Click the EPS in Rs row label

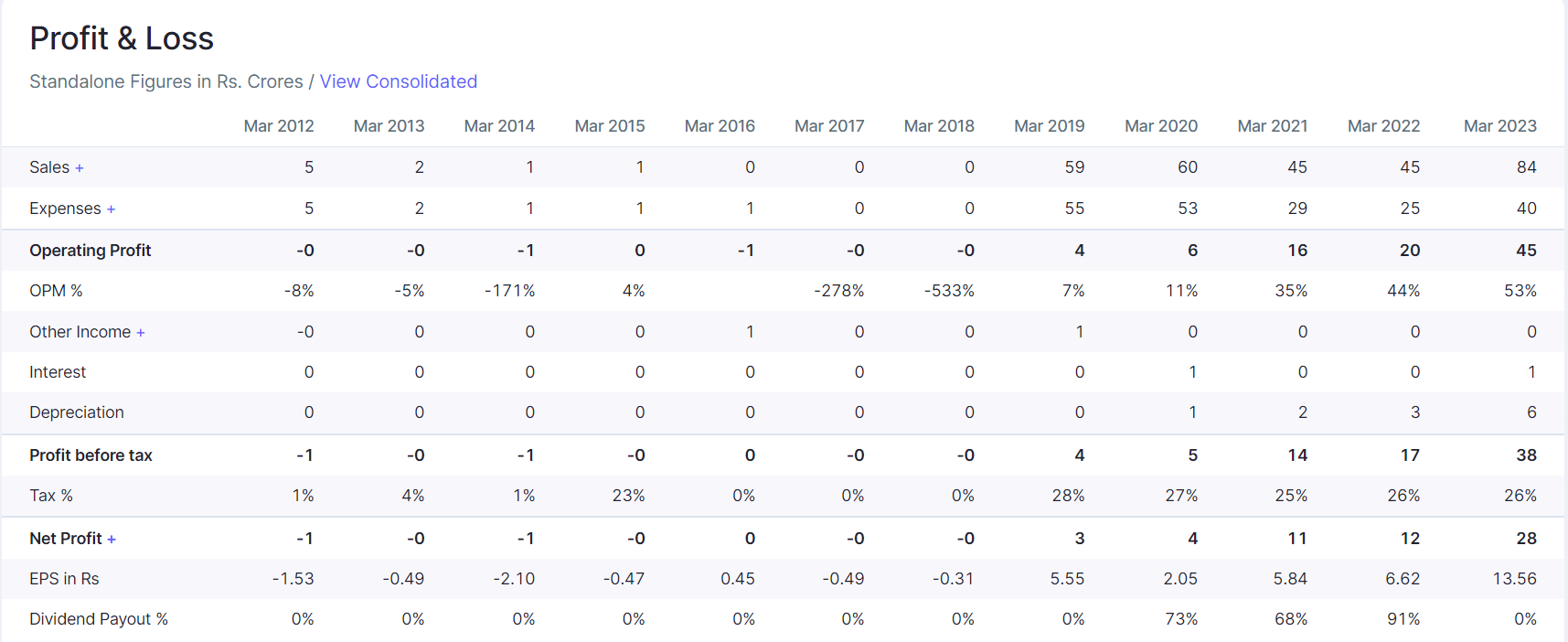[x=64, y=579]
